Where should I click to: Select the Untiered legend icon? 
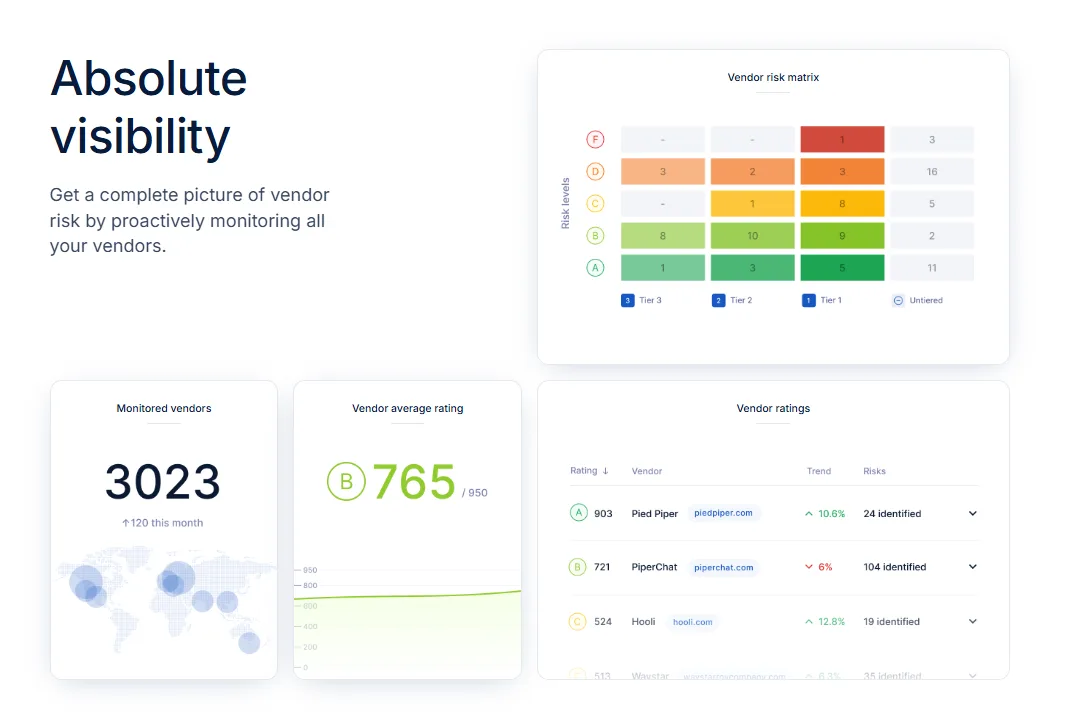[898, 301]
